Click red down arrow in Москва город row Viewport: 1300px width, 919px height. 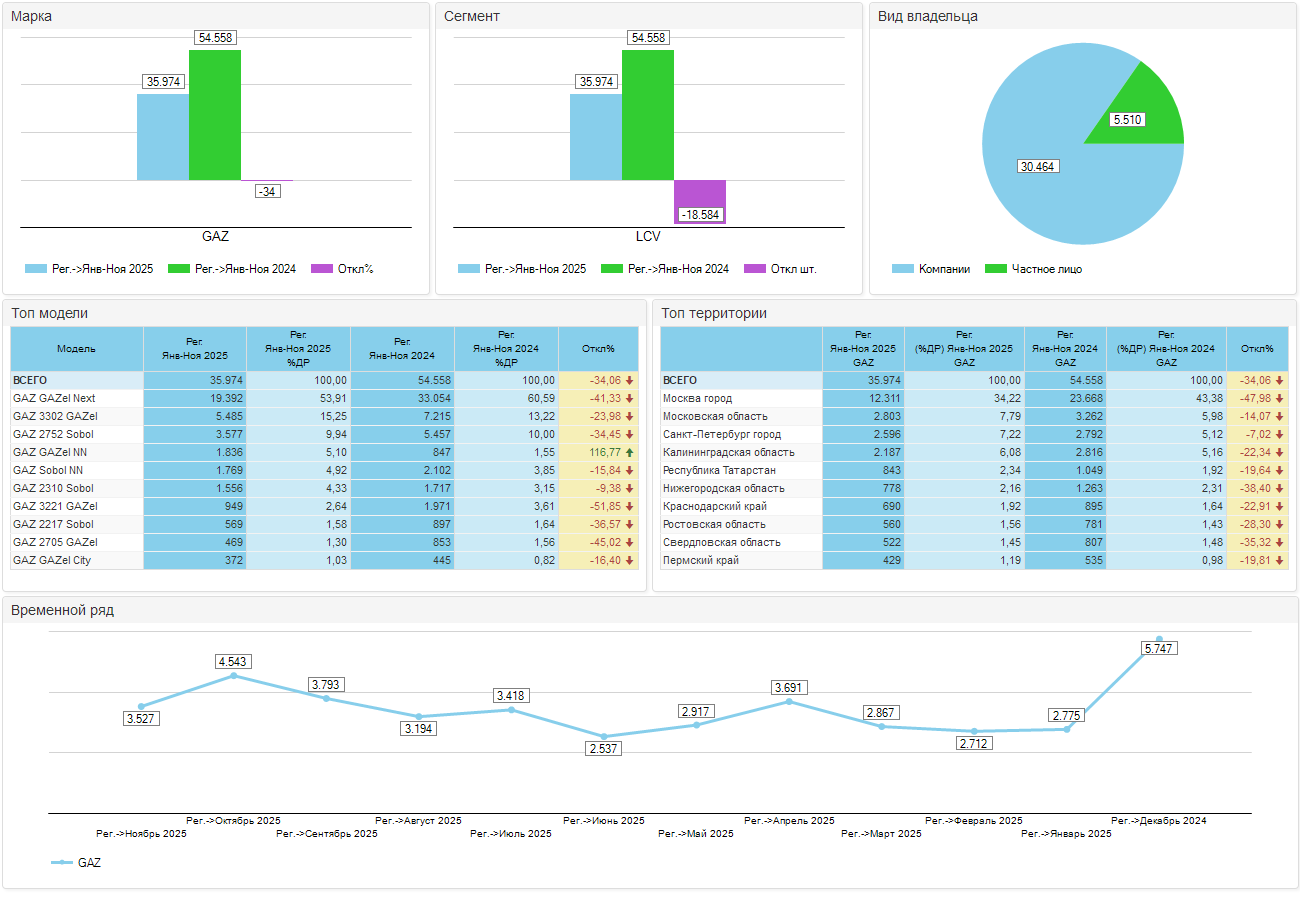tap(1279, 399)
